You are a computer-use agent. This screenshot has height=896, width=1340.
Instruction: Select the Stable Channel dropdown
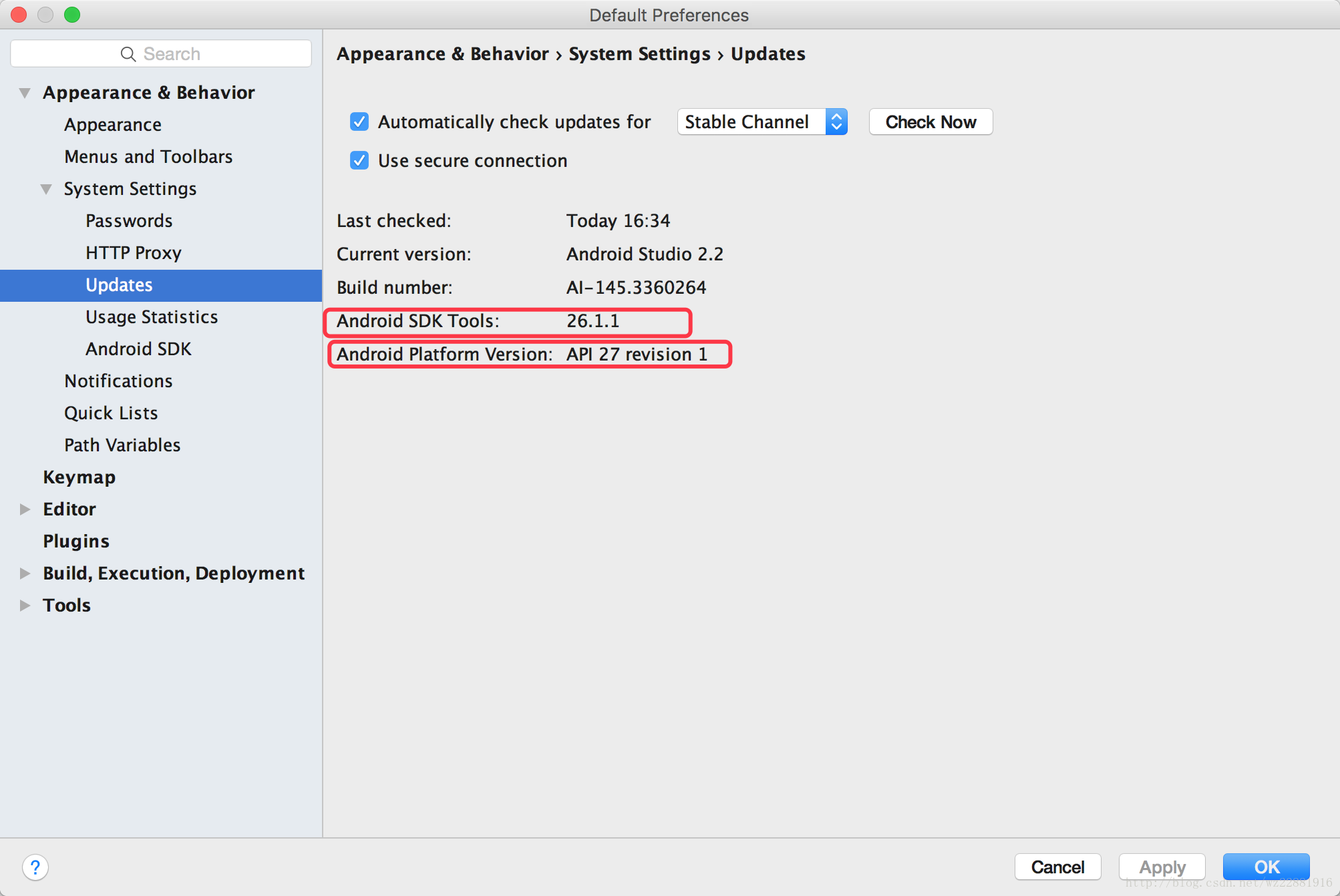(x=764, y=122)
